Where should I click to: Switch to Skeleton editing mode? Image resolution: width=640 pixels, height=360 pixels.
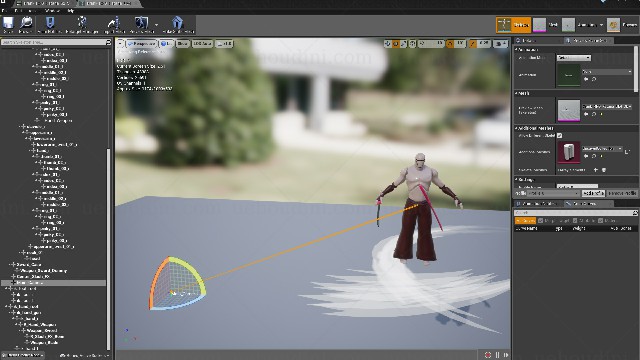(x=513, y=25)
